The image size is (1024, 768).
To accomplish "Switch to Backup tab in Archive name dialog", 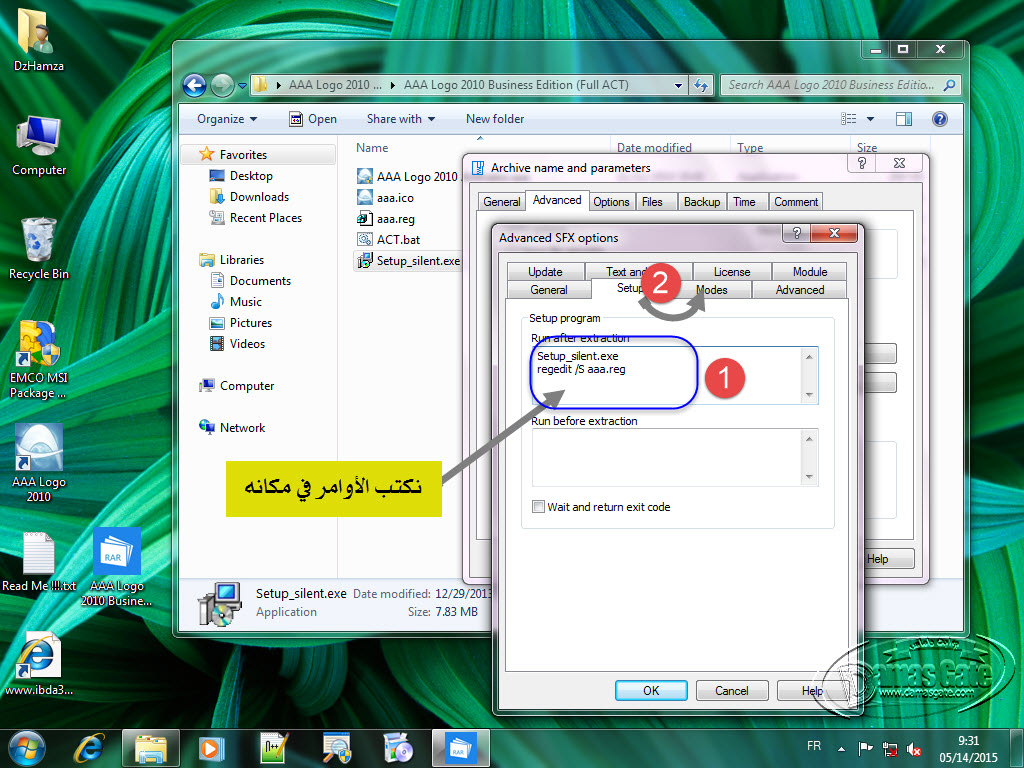I will point(702,202).
